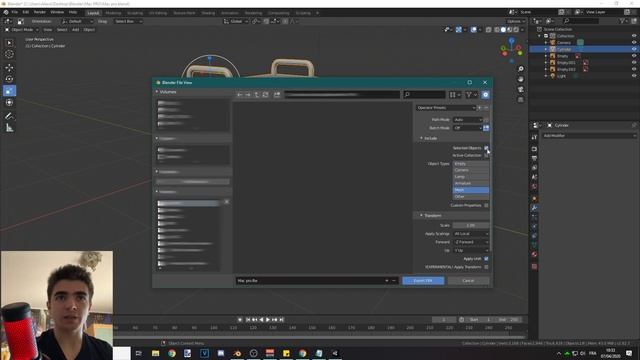Select Armature in Object Types list
This screenshot has height=360, width=640.
pyautogui.click(x=471, y=184)
